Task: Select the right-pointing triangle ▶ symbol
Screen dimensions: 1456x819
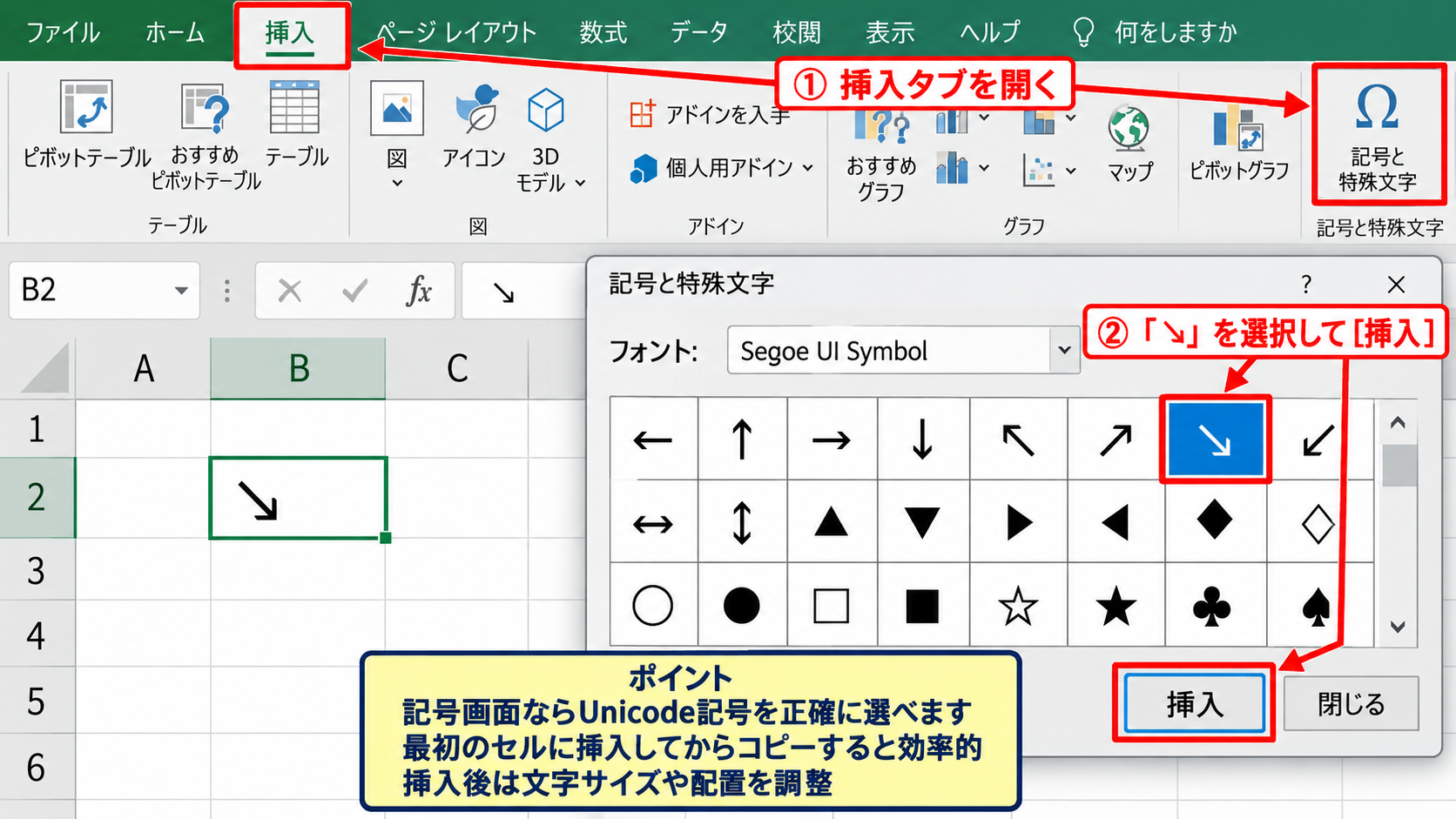Action: point(1018,523)
